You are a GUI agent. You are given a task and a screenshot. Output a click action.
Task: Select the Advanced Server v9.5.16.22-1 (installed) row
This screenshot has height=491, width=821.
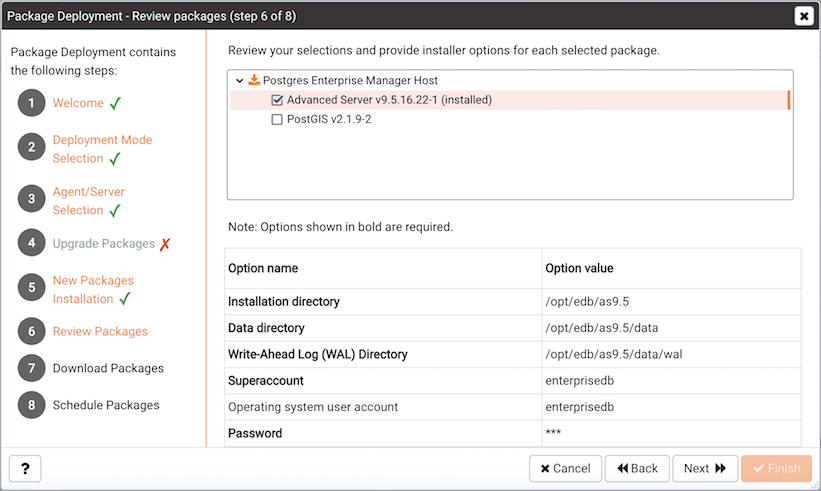click(509, 100)
